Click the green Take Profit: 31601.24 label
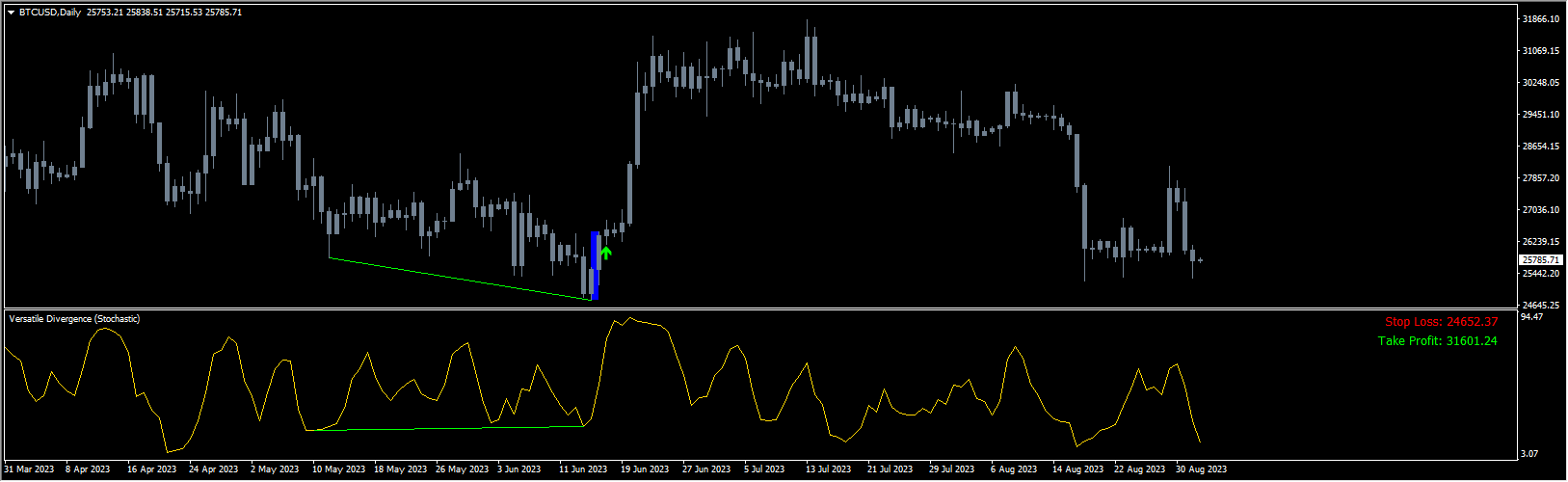Viewport: 1568px width, 482px height. (x=1438, y=340)
